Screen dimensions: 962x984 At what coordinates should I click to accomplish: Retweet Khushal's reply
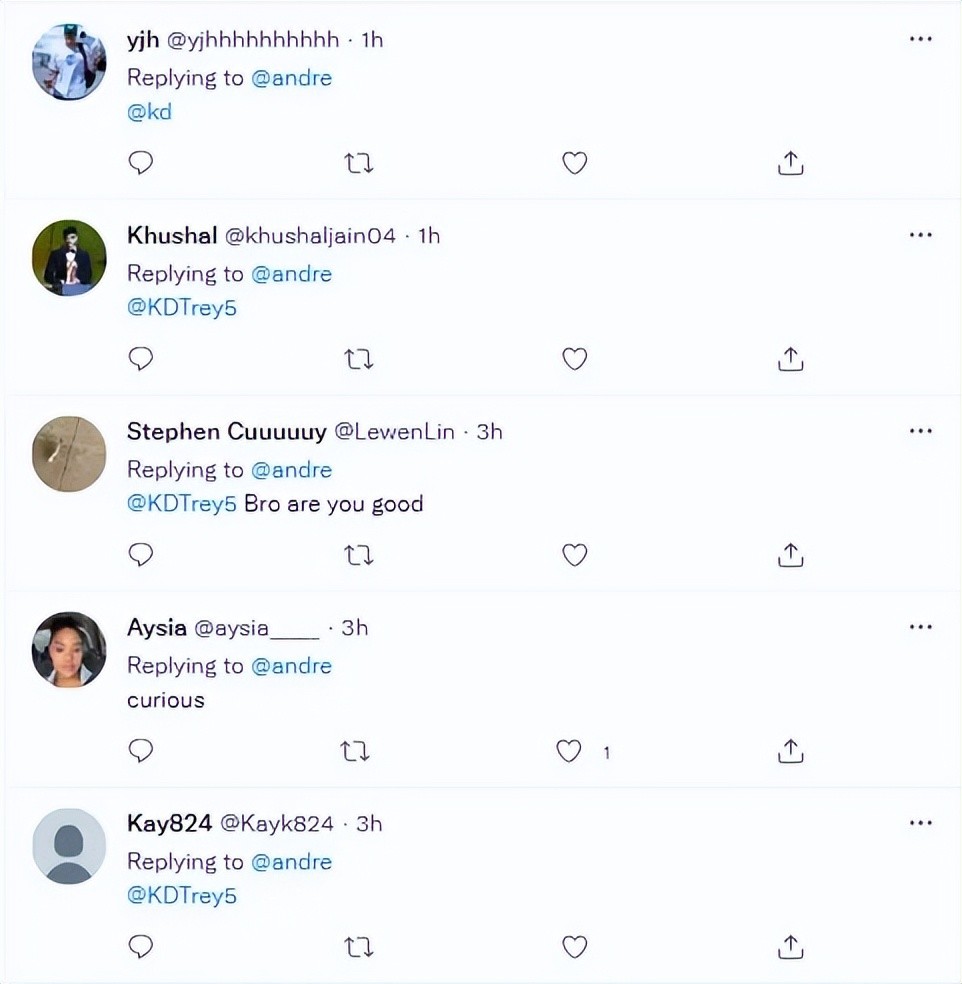pos(358,359)
